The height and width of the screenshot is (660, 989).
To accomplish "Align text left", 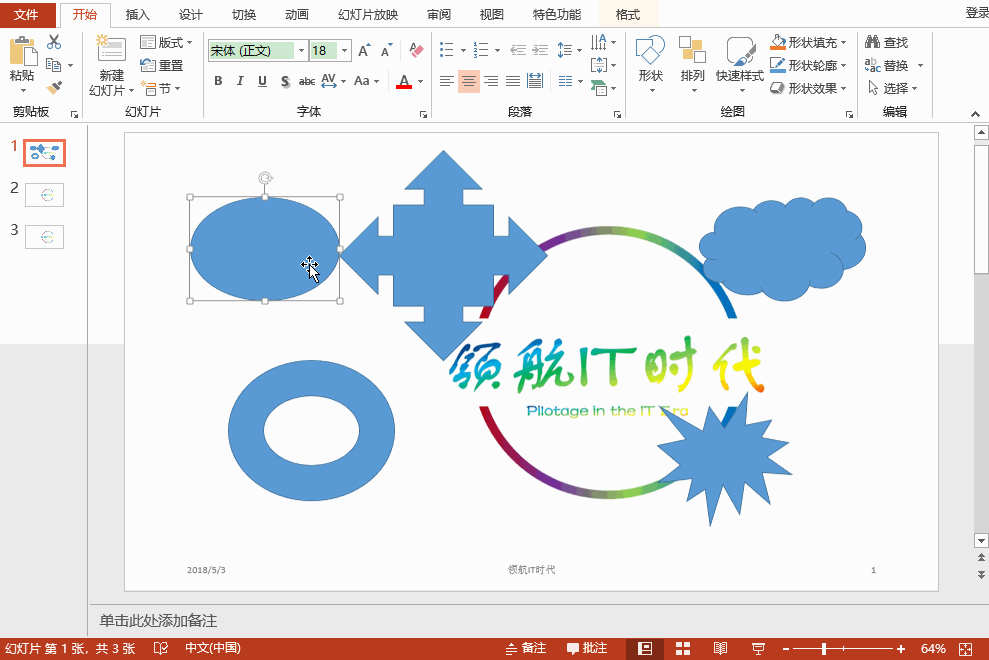I will (447, 81).
